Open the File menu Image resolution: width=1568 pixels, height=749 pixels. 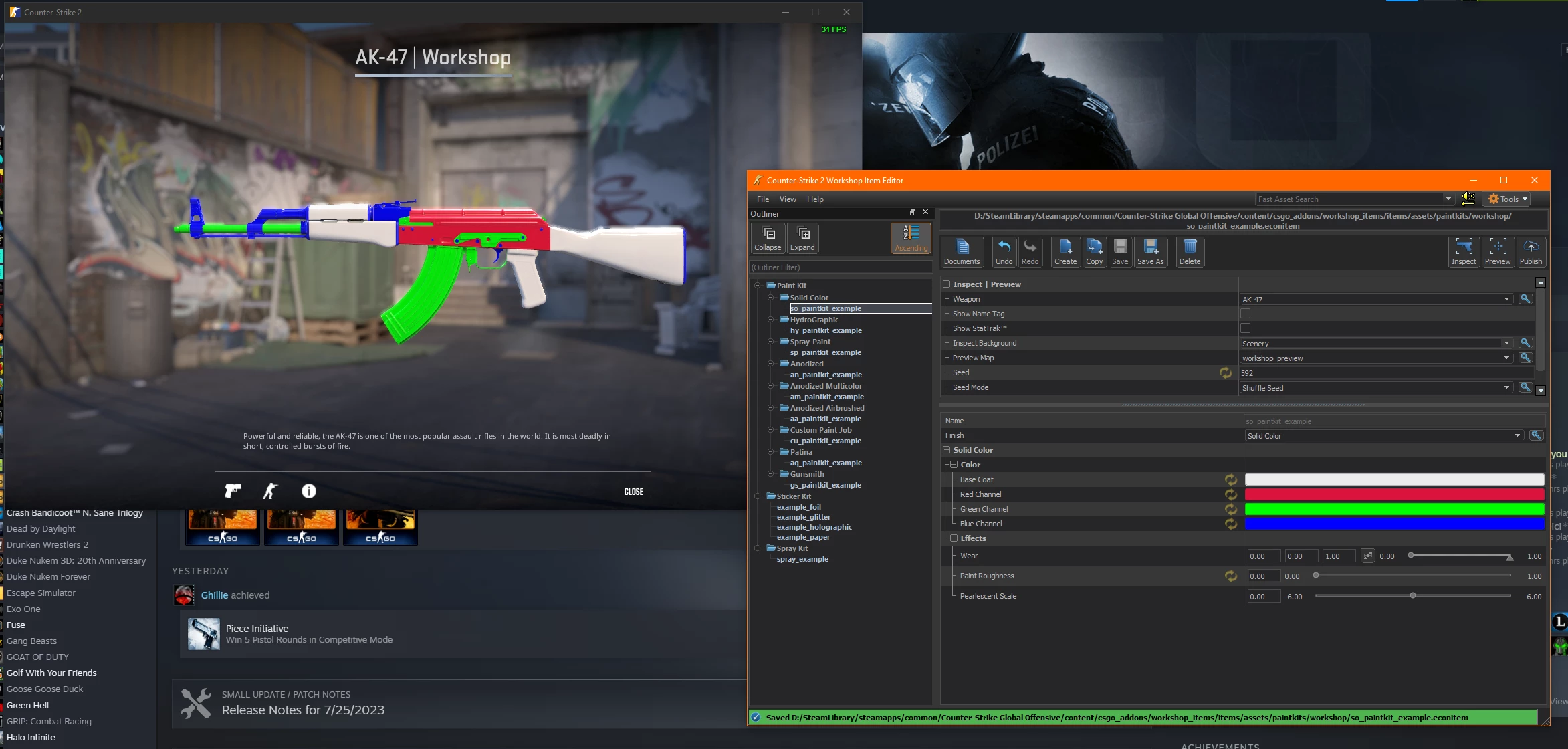click(x=762, y=199)
